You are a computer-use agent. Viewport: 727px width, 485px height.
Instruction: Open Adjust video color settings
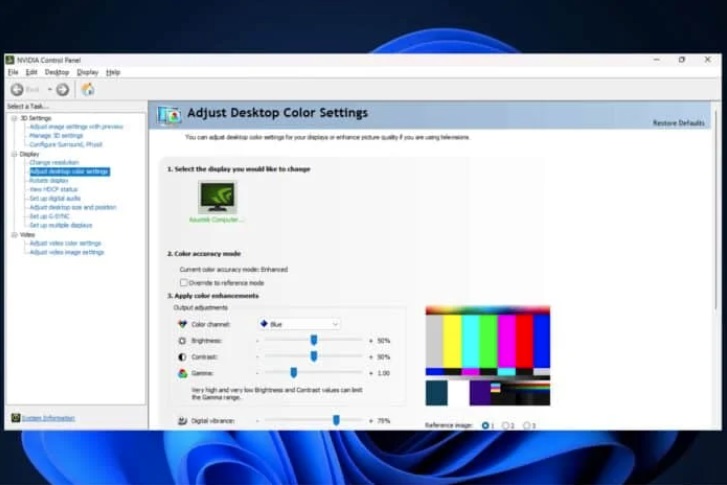(x=65, y=243)
